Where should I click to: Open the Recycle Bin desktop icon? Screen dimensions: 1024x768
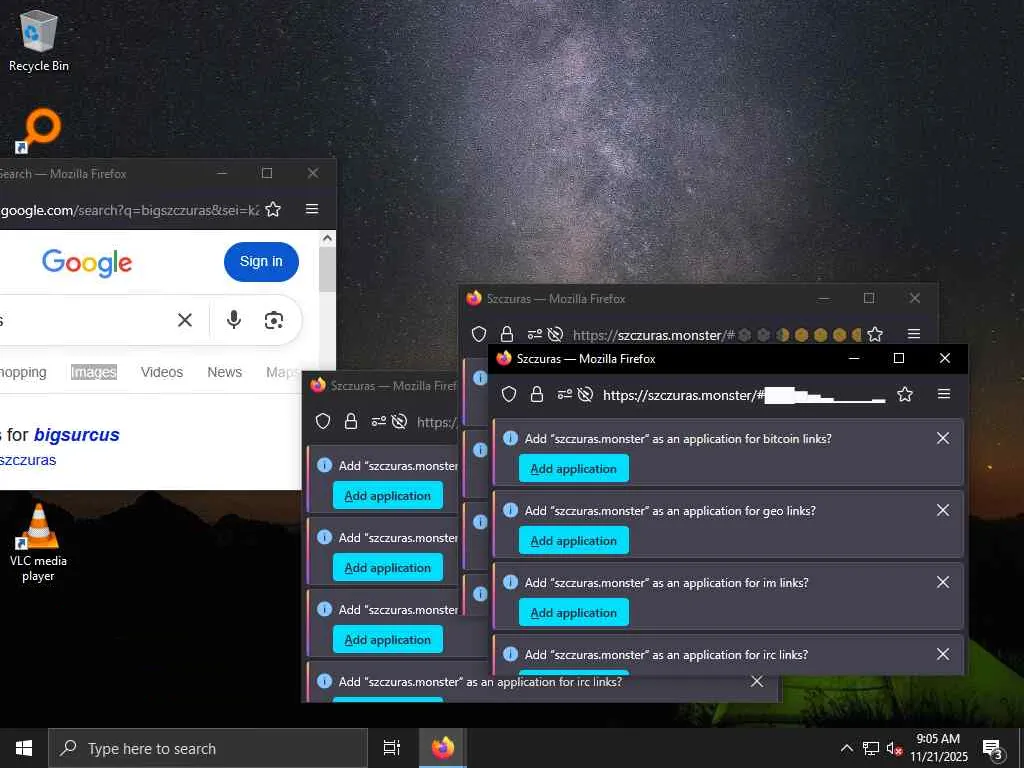click(39, 40)
